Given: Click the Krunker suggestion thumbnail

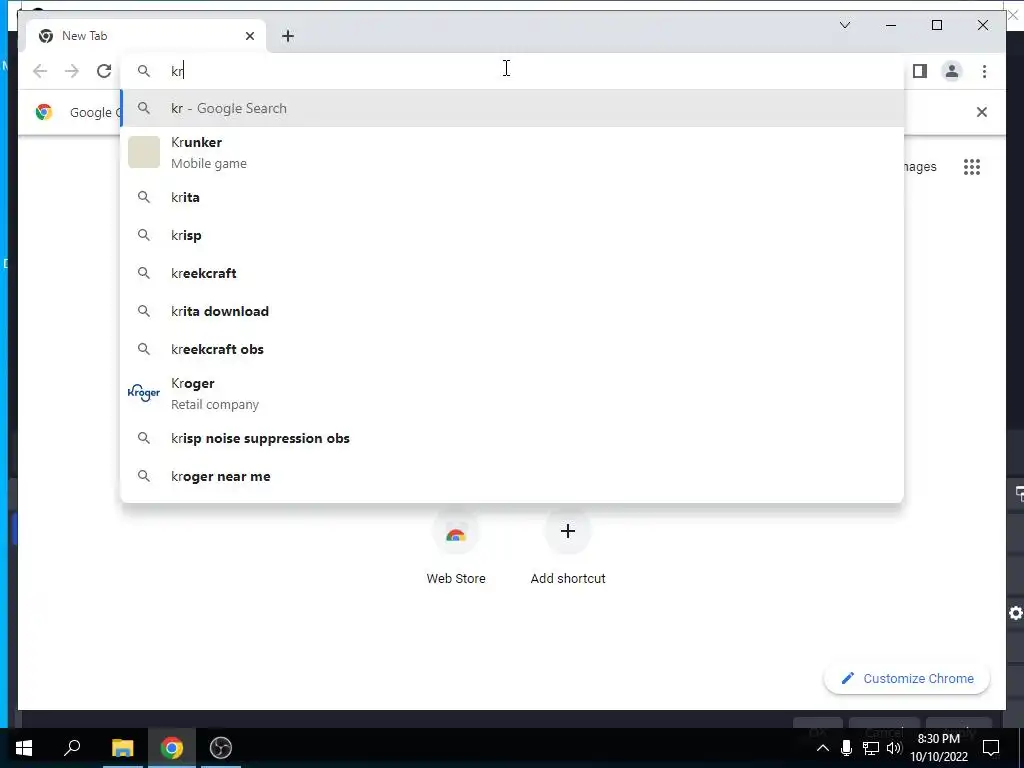Looking at the screenshot, I should 144,152.
